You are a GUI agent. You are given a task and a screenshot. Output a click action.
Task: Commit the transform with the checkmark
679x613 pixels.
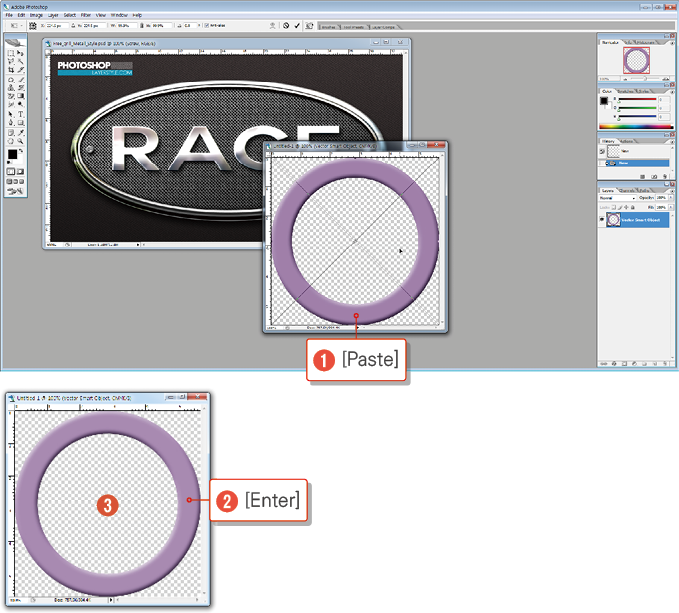(x=297, y=26)
